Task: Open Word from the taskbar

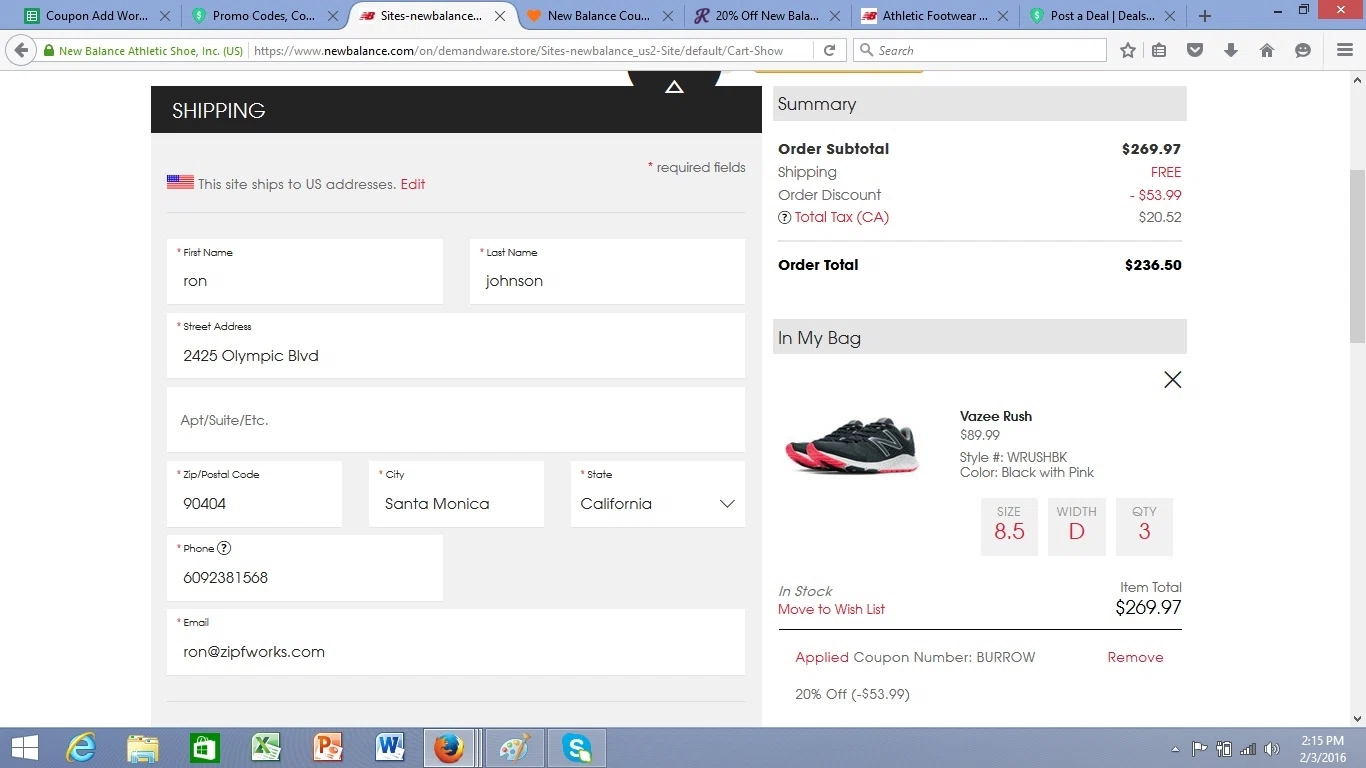Action: pos(389,748)
